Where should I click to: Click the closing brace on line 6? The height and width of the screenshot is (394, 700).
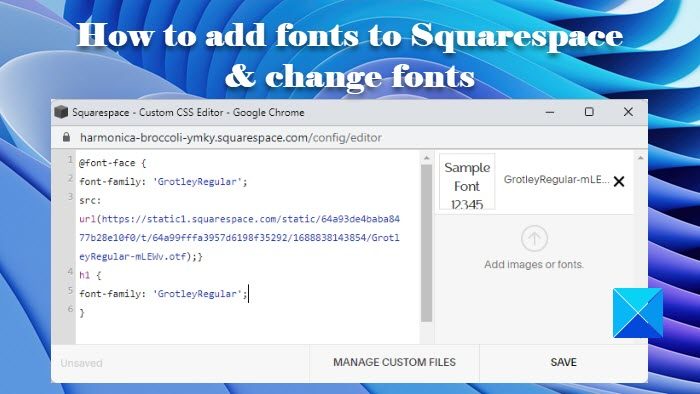click(82, 313)
